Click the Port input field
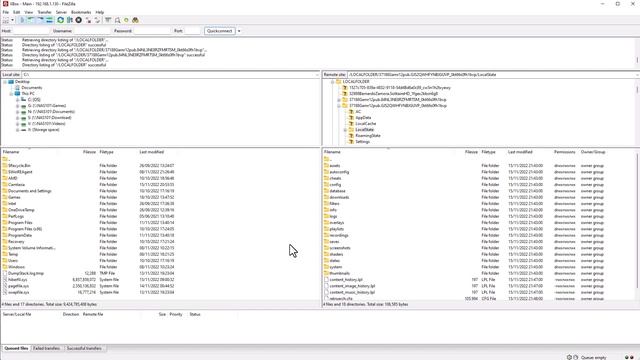640x360 pixels. [192, 31]
